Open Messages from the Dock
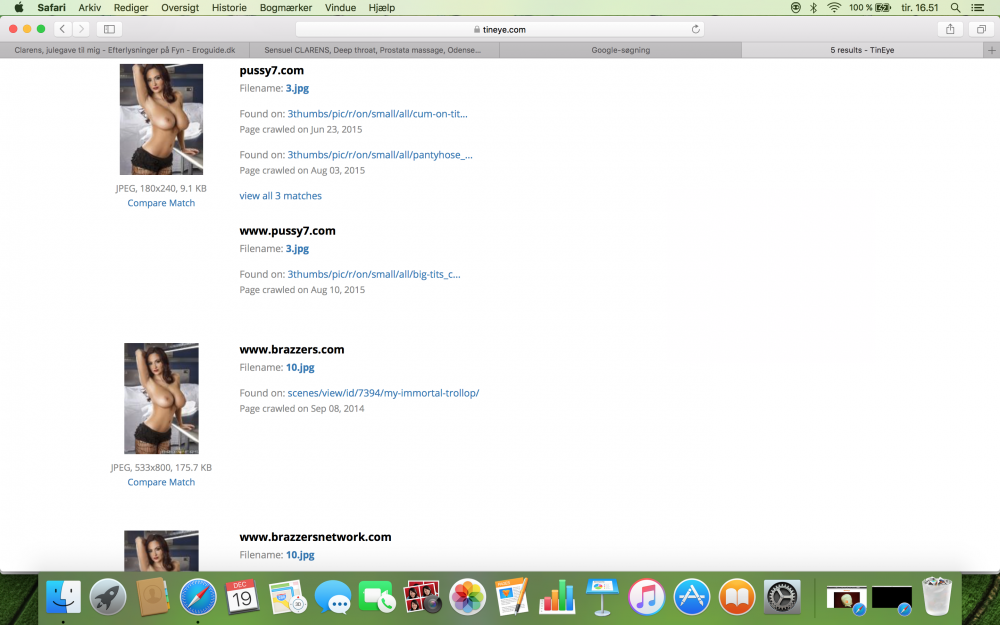Screen dimensions: 1000x625 (x=332, y=598)
